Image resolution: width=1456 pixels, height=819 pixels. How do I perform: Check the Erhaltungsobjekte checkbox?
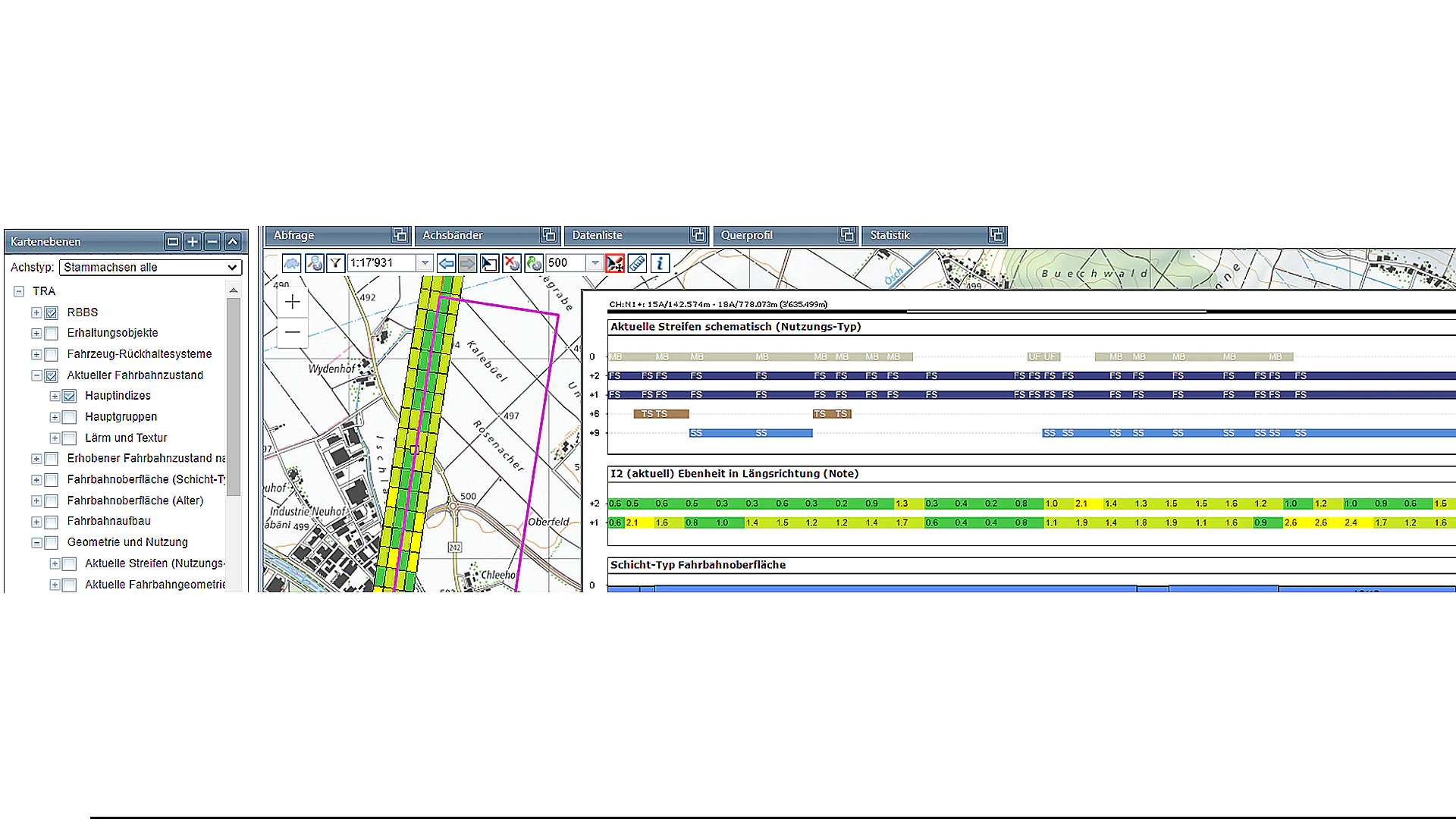[x=52, y=334]
